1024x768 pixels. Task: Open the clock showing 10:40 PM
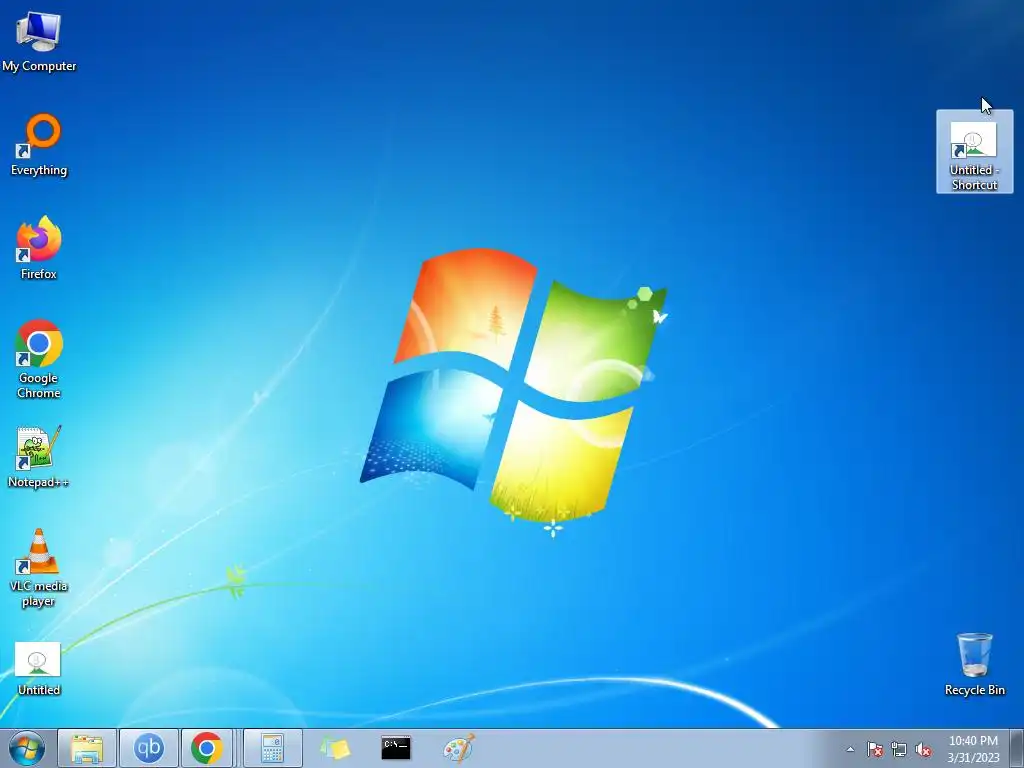(973, 741)
